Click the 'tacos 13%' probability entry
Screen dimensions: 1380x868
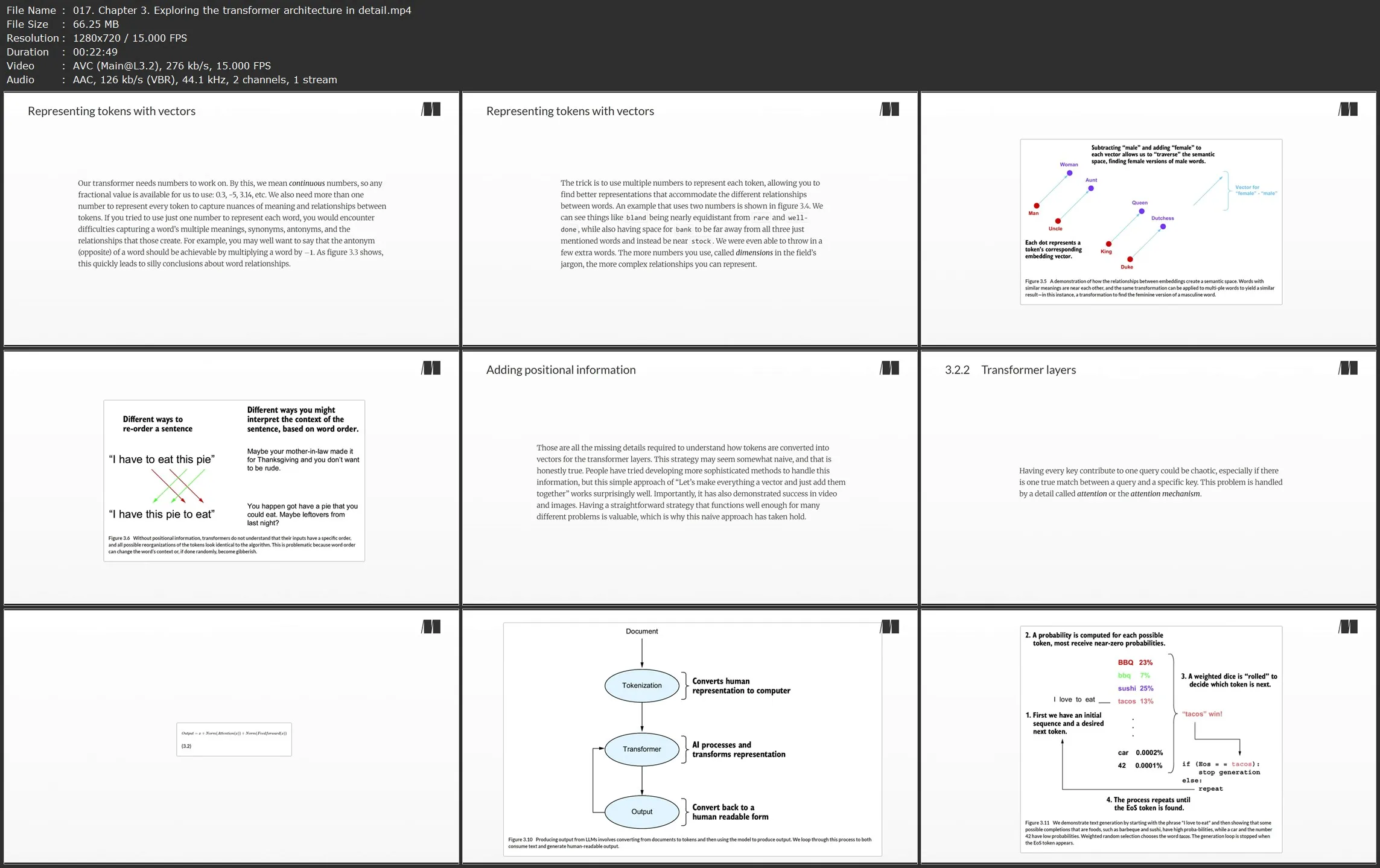tap(1135, 701)
